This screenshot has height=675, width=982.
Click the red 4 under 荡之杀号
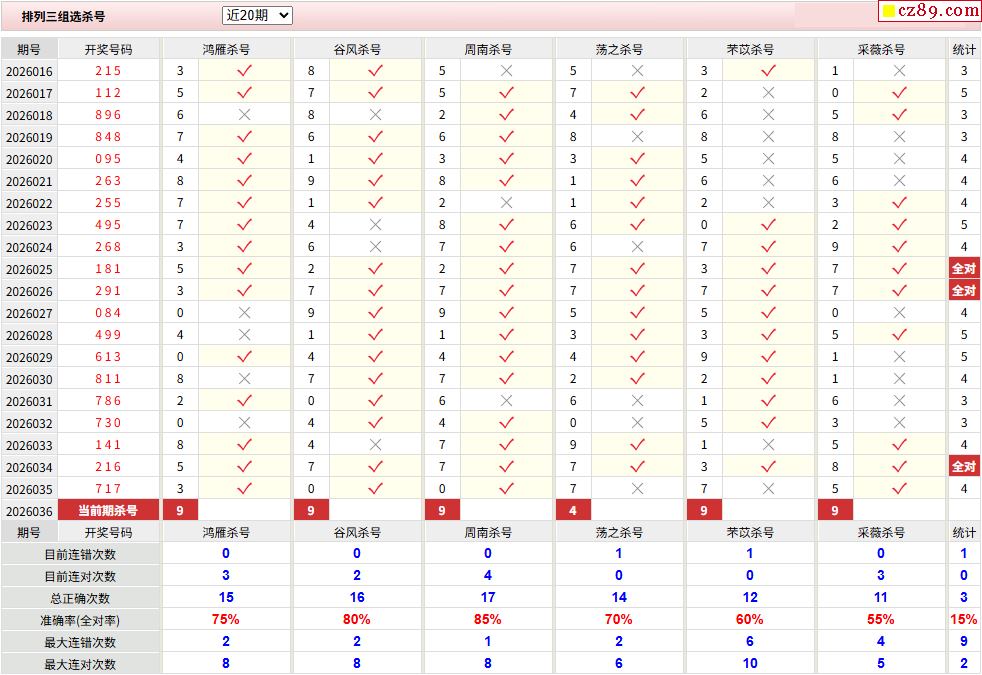(573, 511)
